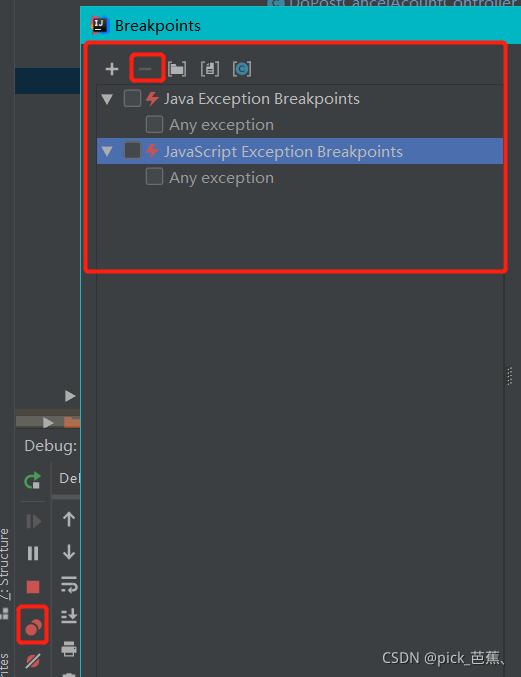The width and height of the screenshot is (521, 677).
Task: Click the print icon in Debug panel
Action: pos(69,649)
